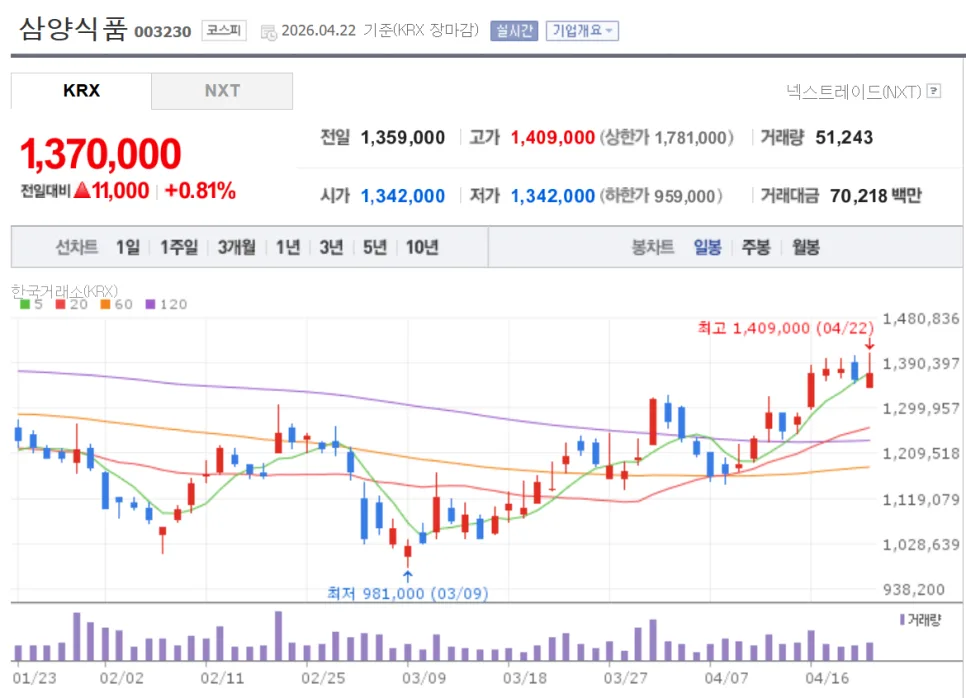This screenshot has height=698, width=966.
Task: Click the green 5-day moving average swatch
Action: tap(25, 304)
